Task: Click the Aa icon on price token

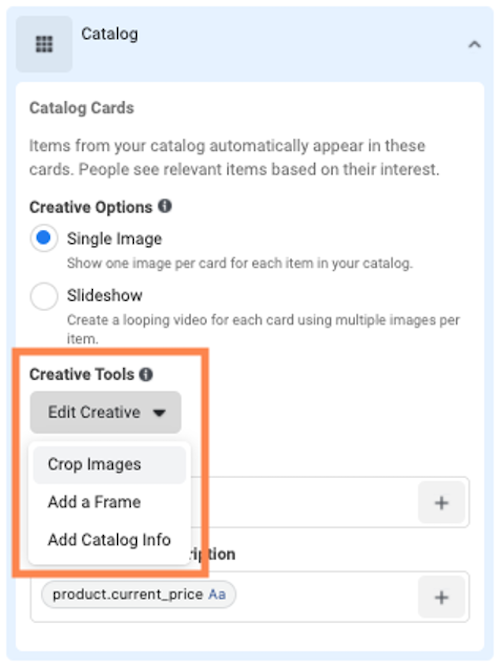Action: coord(217,594)
